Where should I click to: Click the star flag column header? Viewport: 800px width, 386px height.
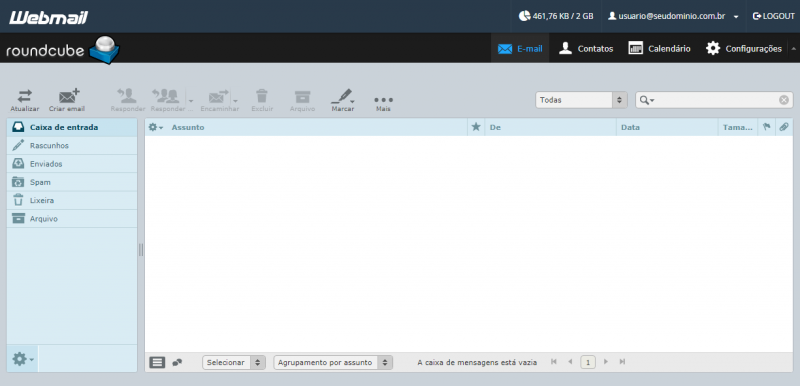476,127
